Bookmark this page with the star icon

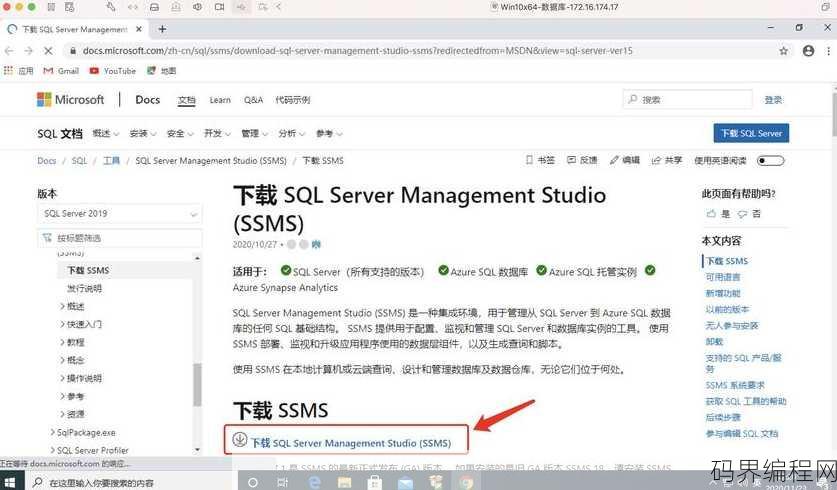point(783,51)
